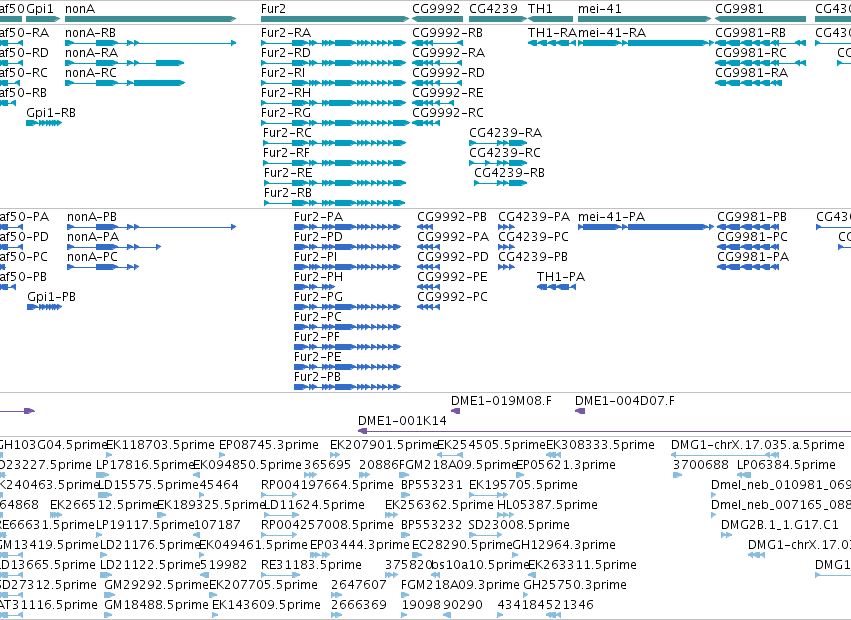Screen dimensions: 851x620
Task: Select the DME1-001K14 feature label
Action: 402,421
